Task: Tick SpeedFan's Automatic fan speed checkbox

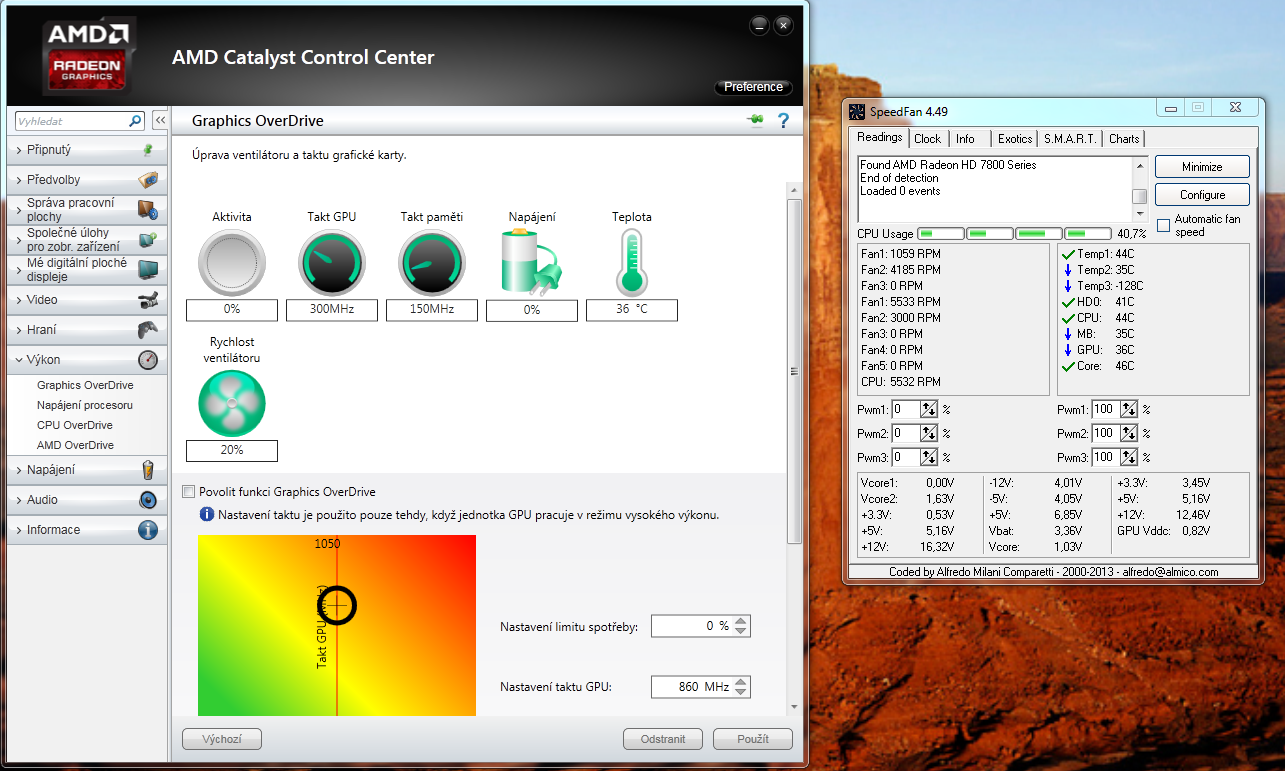Action: coord(1163,225)
